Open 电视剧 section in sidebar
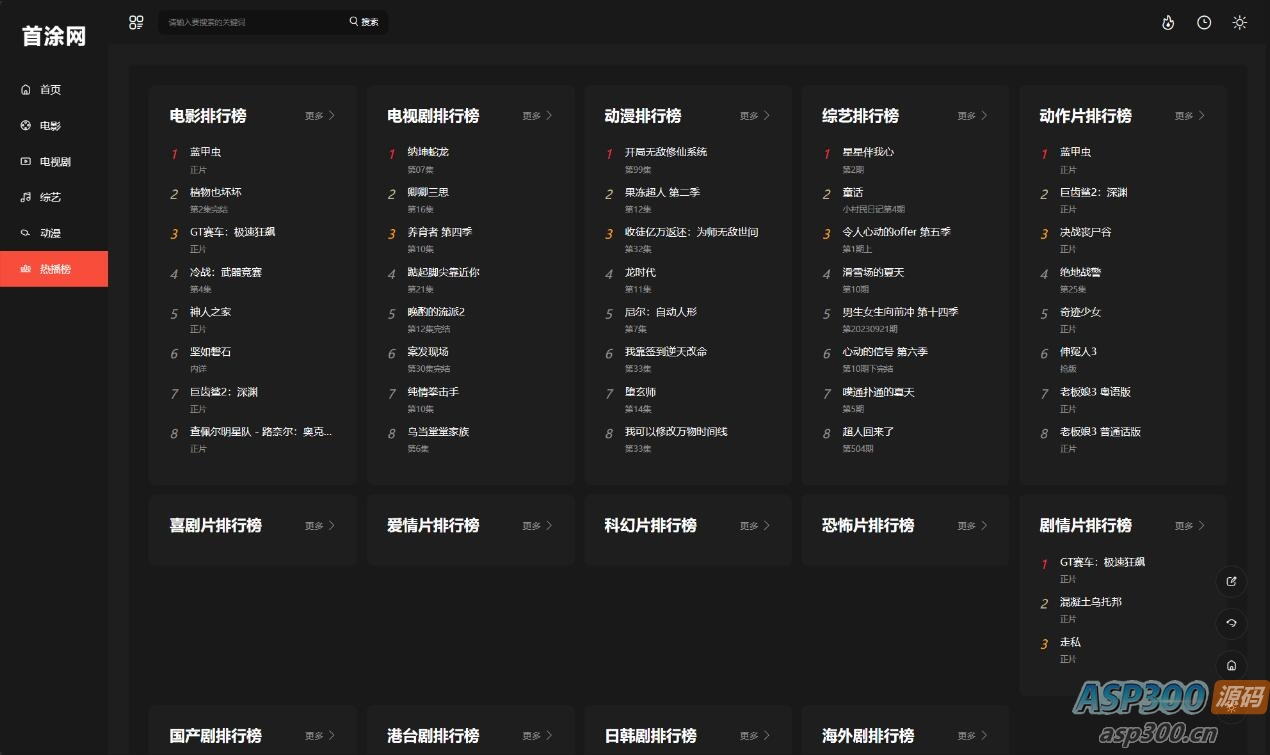 [54, 162]
